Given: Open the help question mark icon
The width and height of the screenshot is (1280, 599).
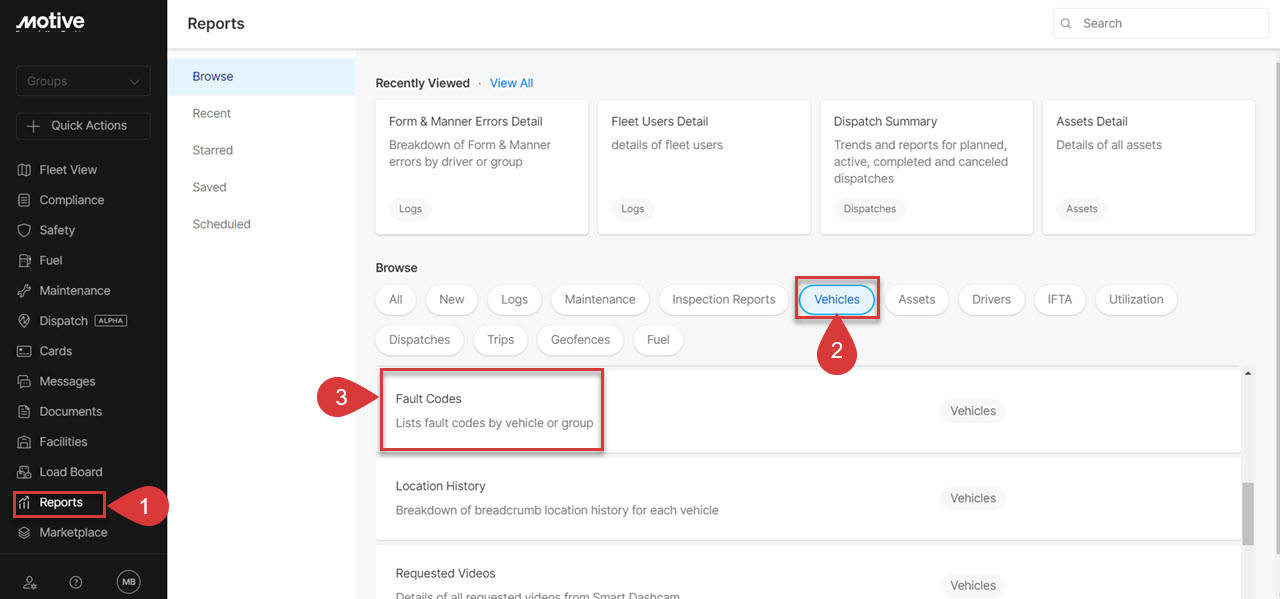Looking at the screenshot, I should 76,582.
